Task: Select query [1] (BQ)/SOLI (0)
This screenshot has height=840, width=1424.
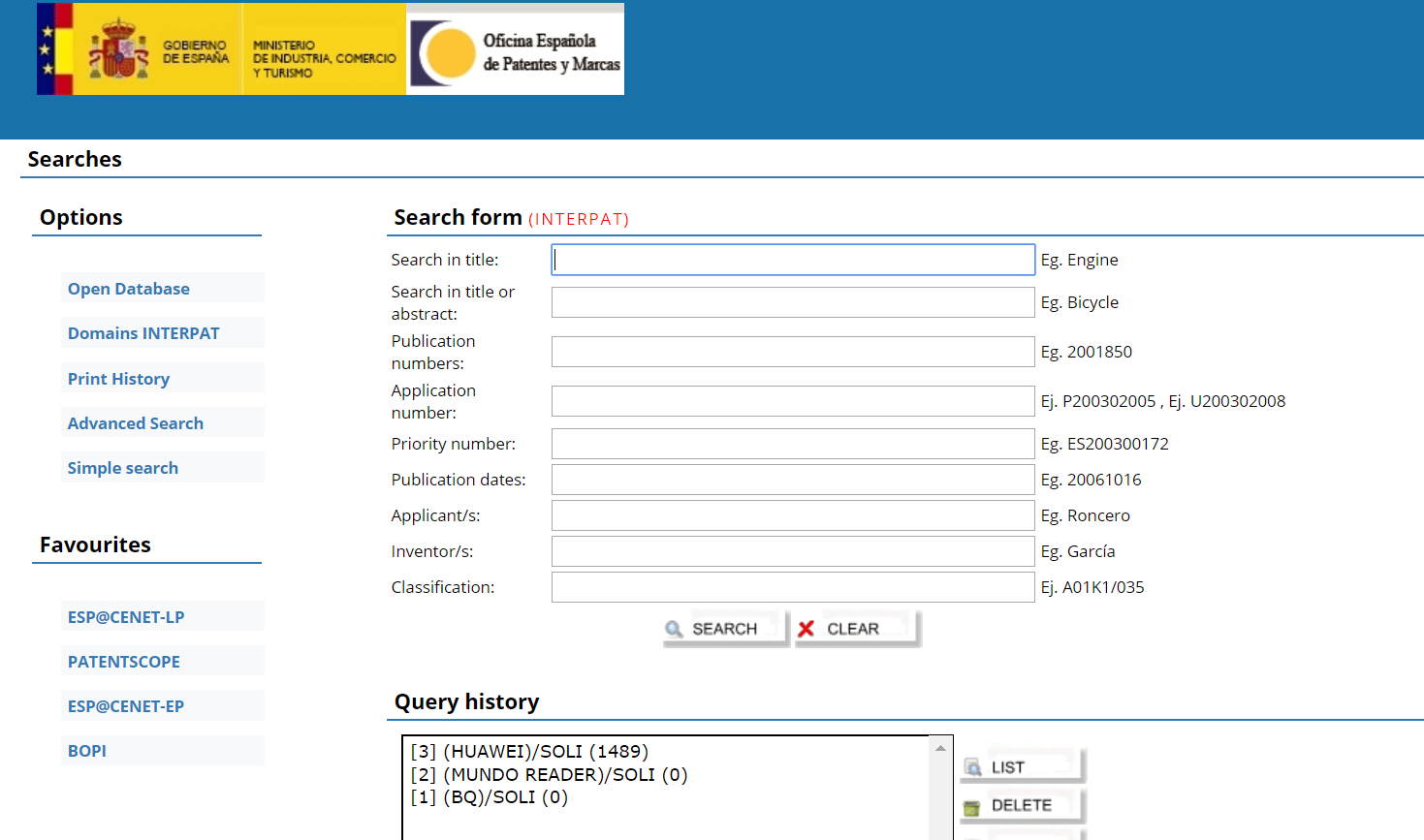Action: click(489, 797)
